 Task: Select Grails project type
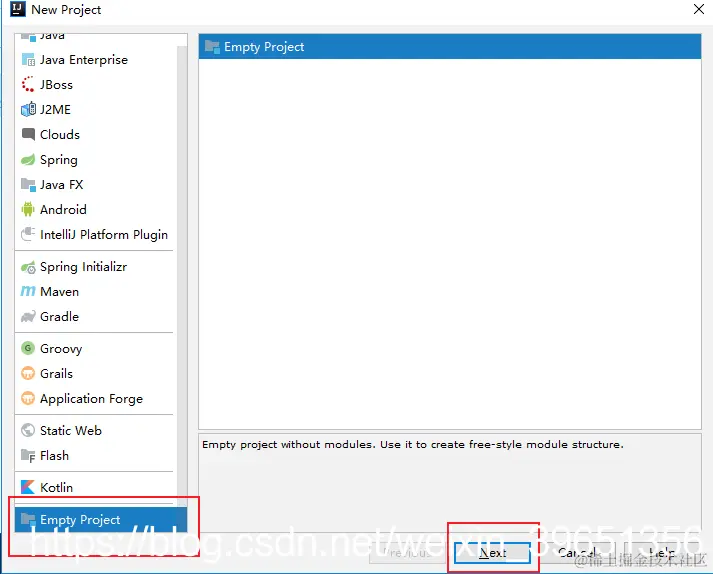tap(94, 373)
